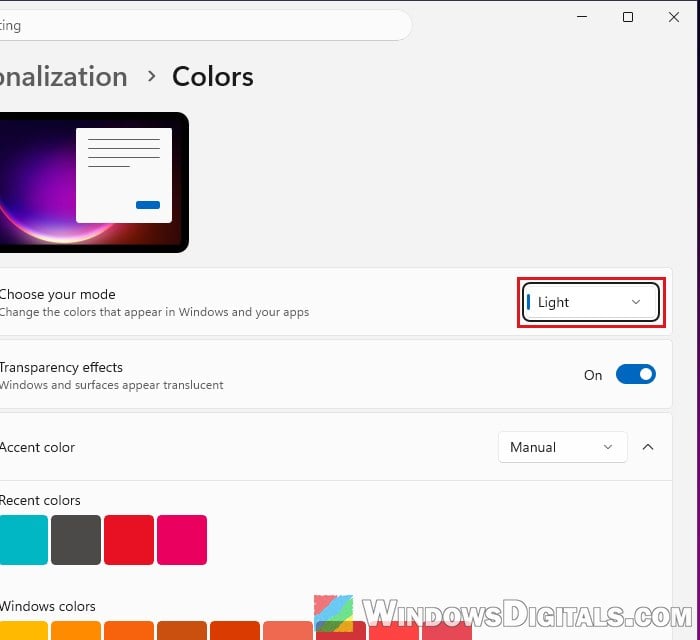The image size is (700, 640).
Task: Click the Personalization breadcrumb link
Action: click(63, 76)
